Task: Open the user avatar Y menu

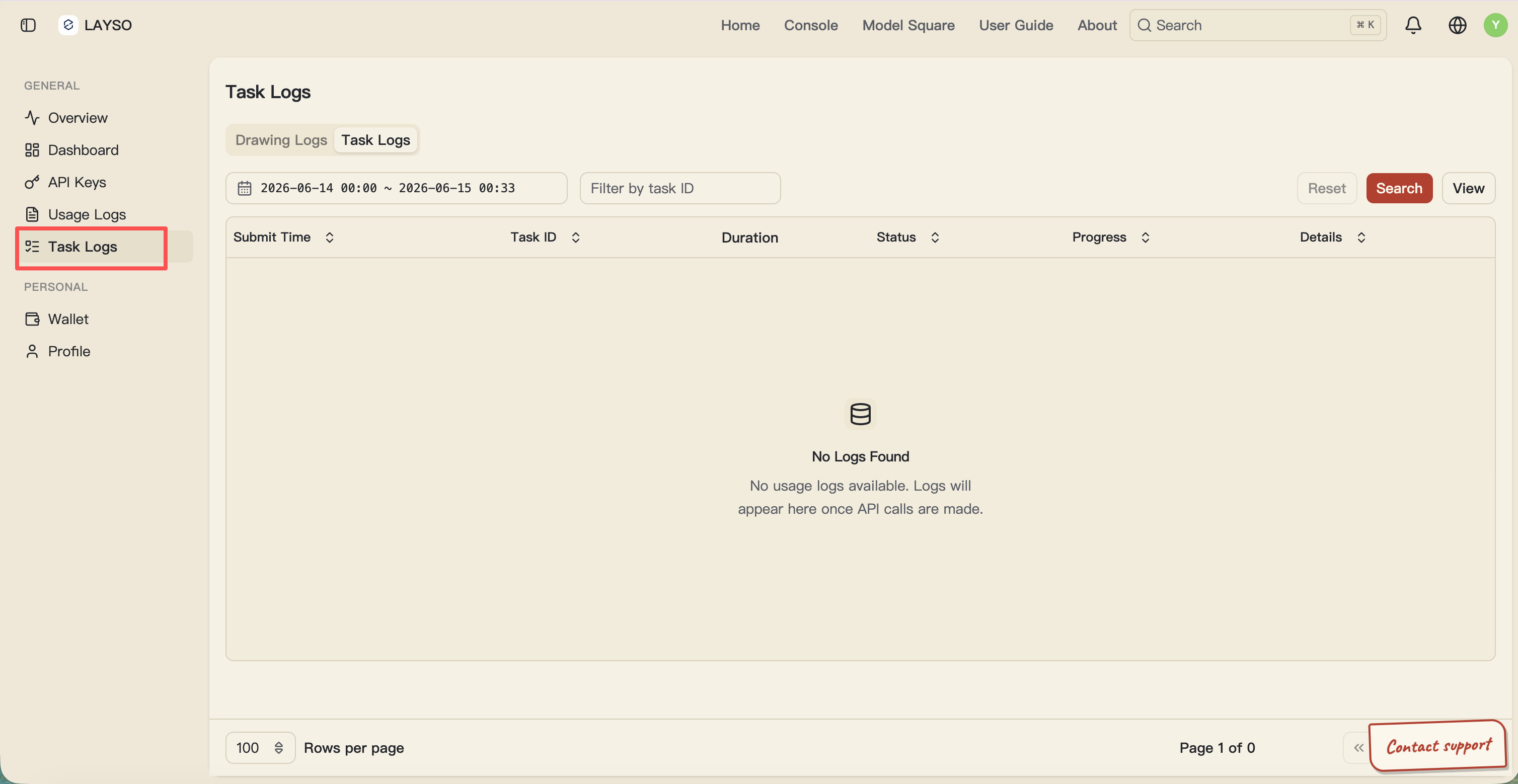Action: coord(1495,25)
